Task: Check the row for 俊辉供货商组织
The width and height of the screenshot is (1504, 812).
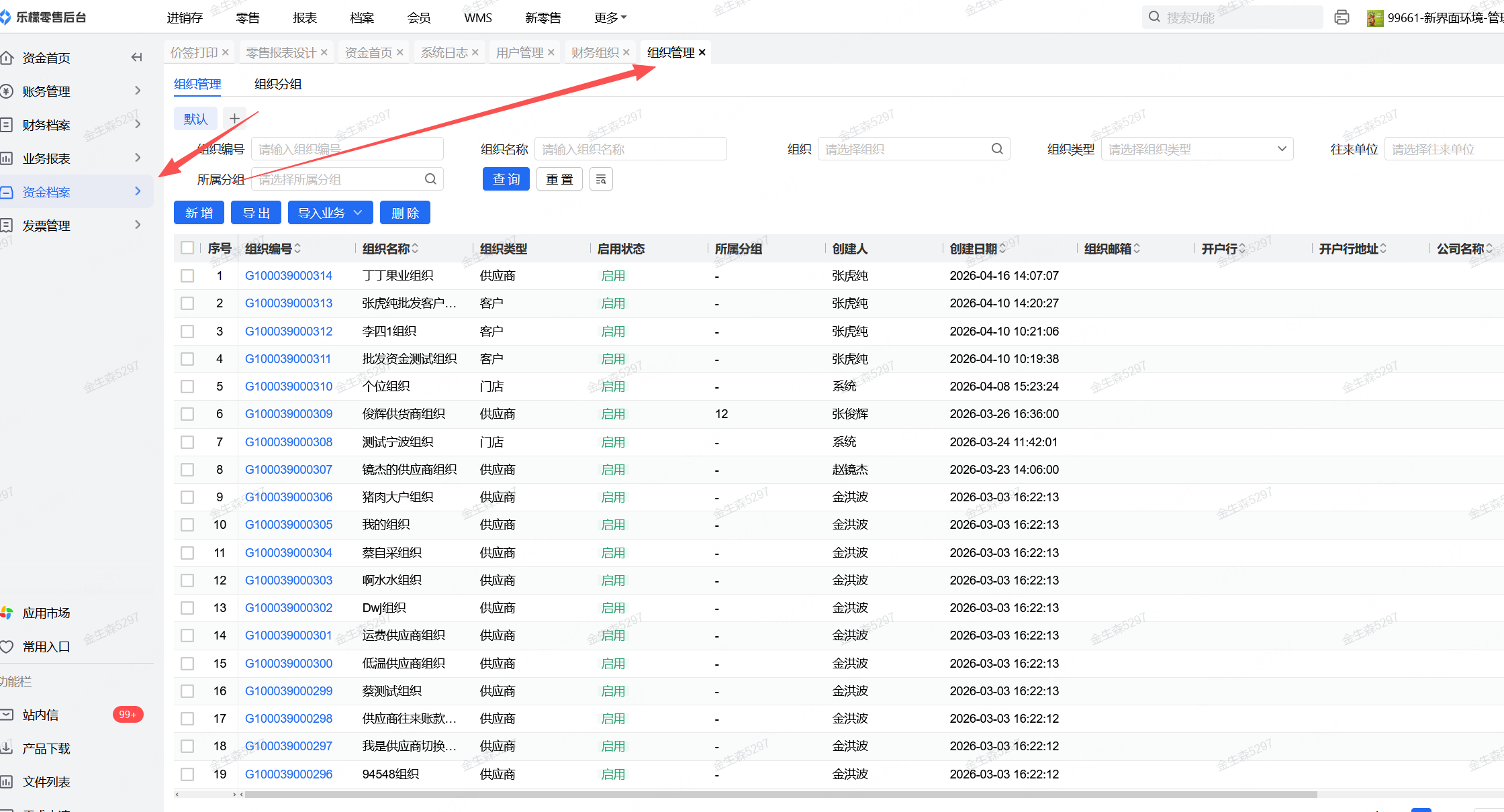Action: click(x=187, y=414)
